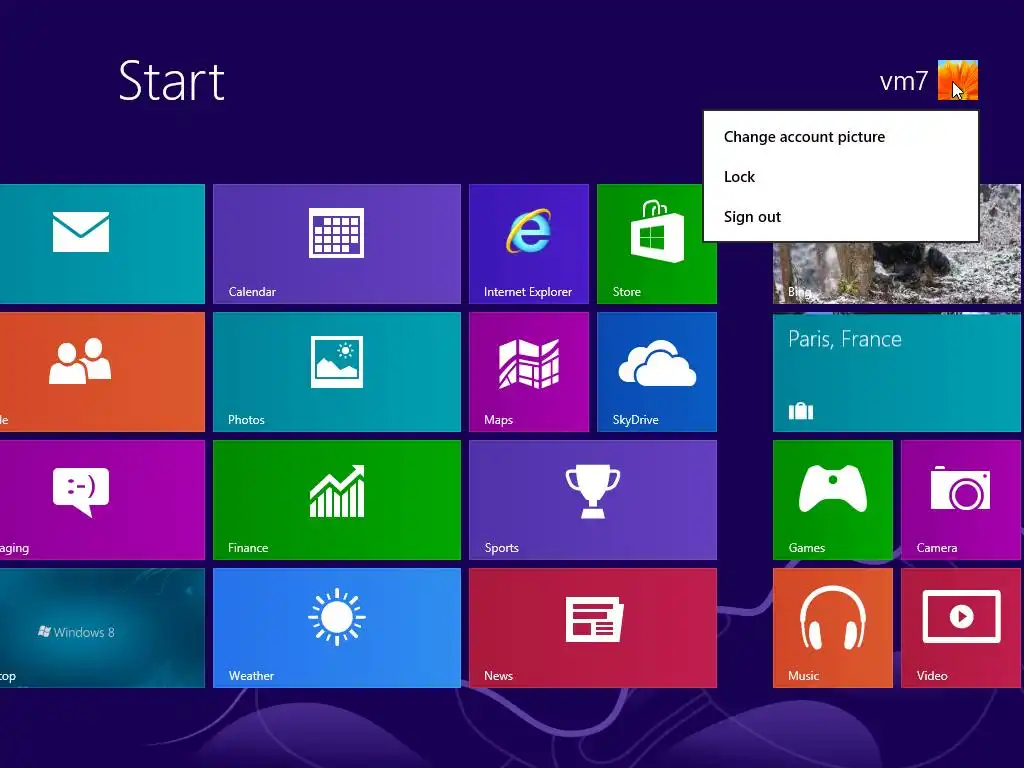The height and width of the screenshot is (768, 1024).
Task: Open the Games controller tile
Action: point(833,500)
